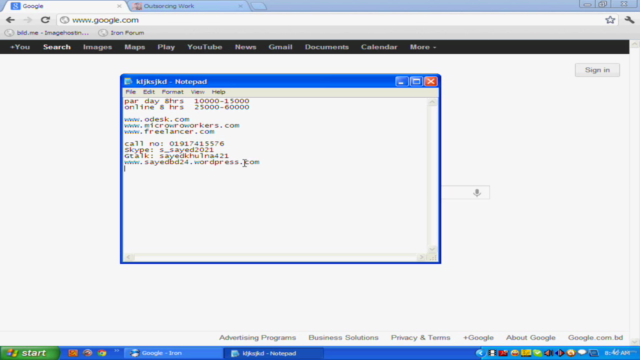Open Maps in Google bar
Image resolution: width=640 pixels, height=360 pixels.
(x=135, y=47)
